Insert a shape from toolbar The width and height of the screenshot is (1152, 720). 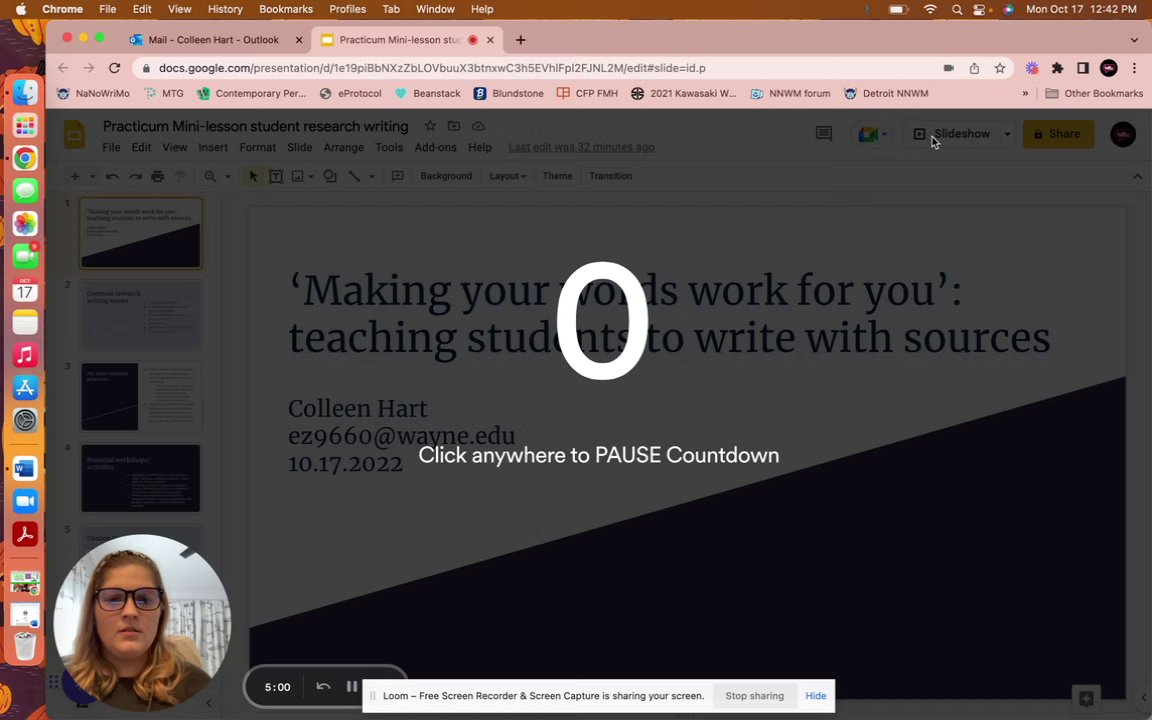[330, 176]
